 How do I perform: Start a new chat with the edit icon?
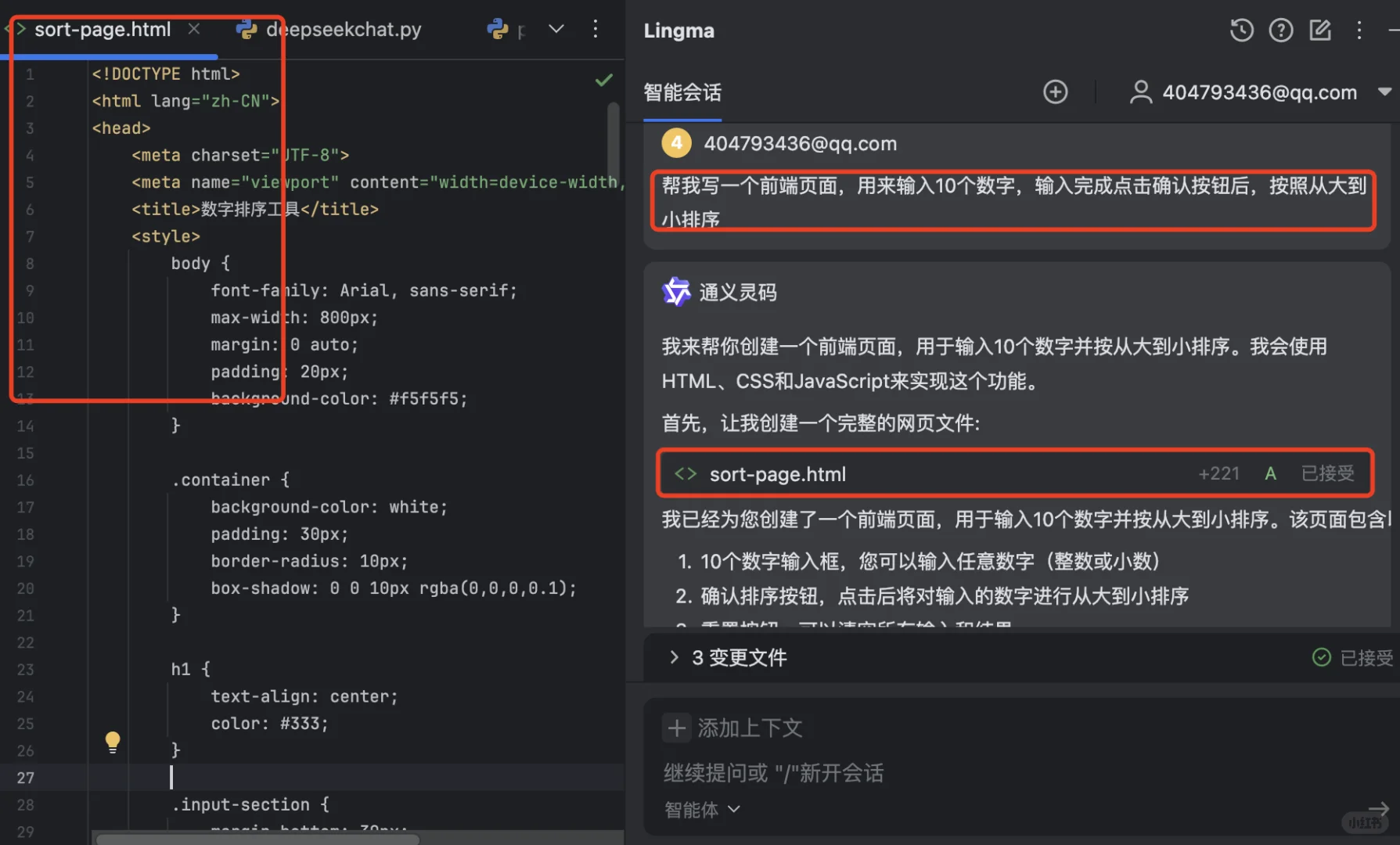[1320, 30]
